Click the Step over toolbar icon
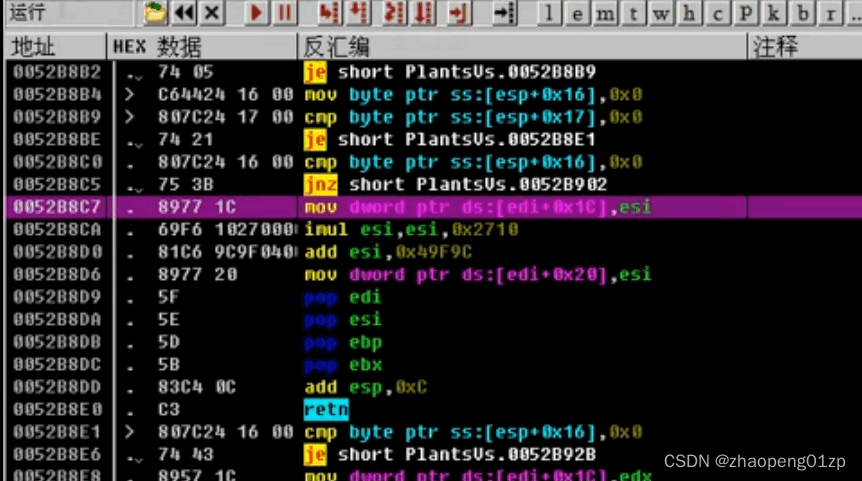Viewport: 862px width, 481px height. tap(360, 13)
